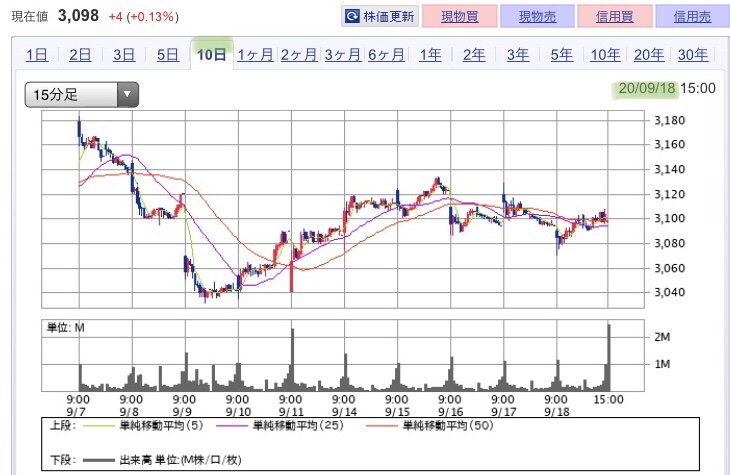Click the 単純移動平均(25) purple legend line

232,426
